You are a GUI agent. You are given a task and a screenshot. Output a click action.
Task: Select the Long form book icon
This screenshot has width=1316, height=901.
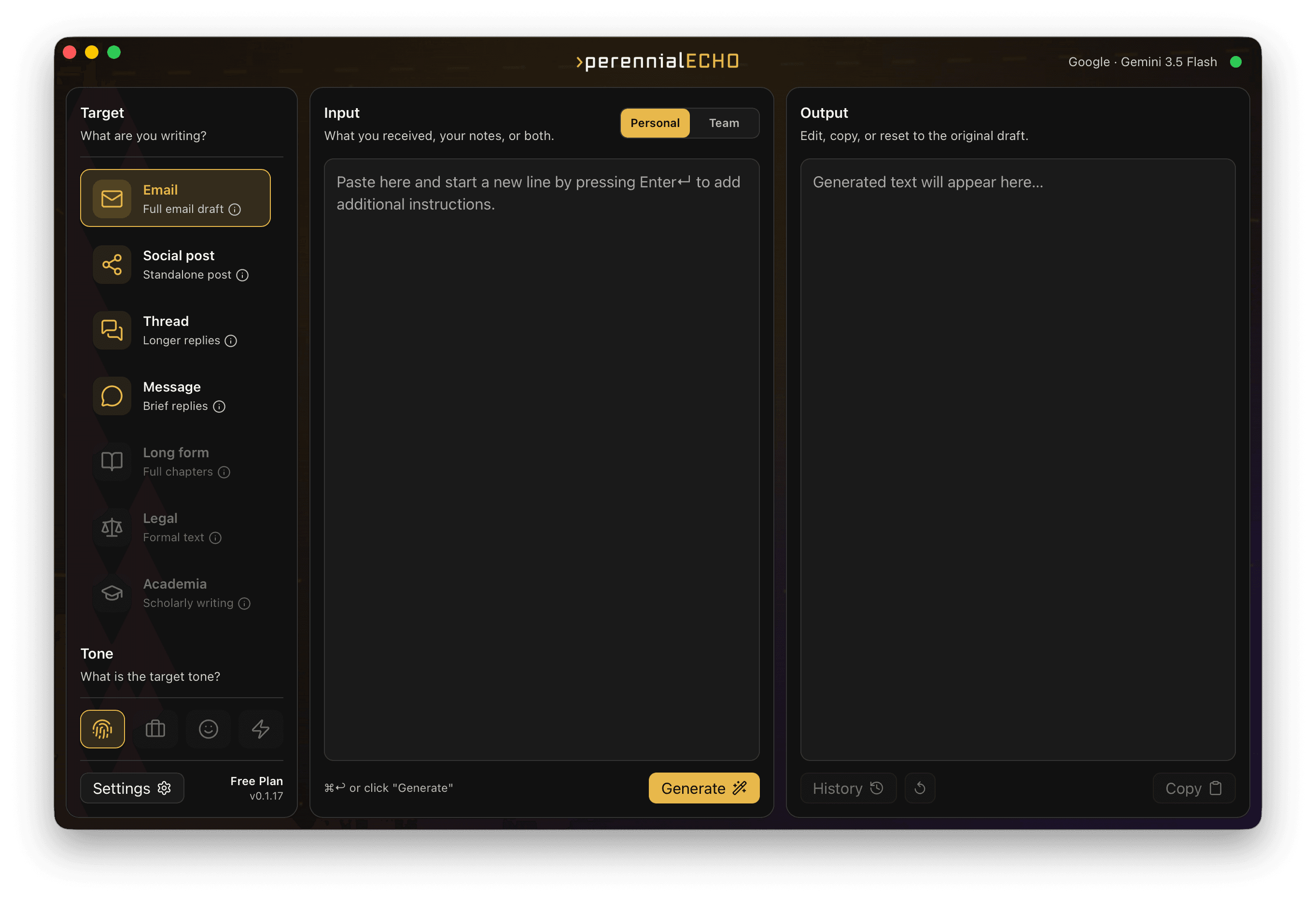coord(112,462)
